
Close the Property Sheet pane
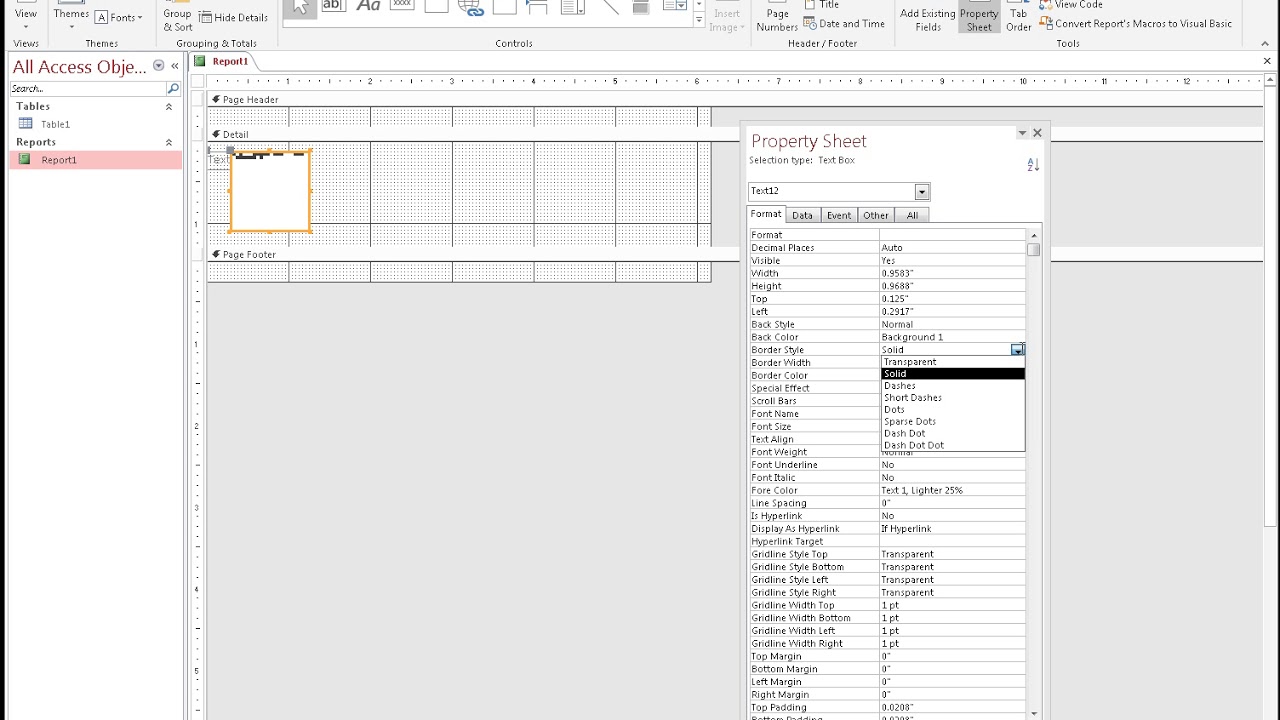1037,133
